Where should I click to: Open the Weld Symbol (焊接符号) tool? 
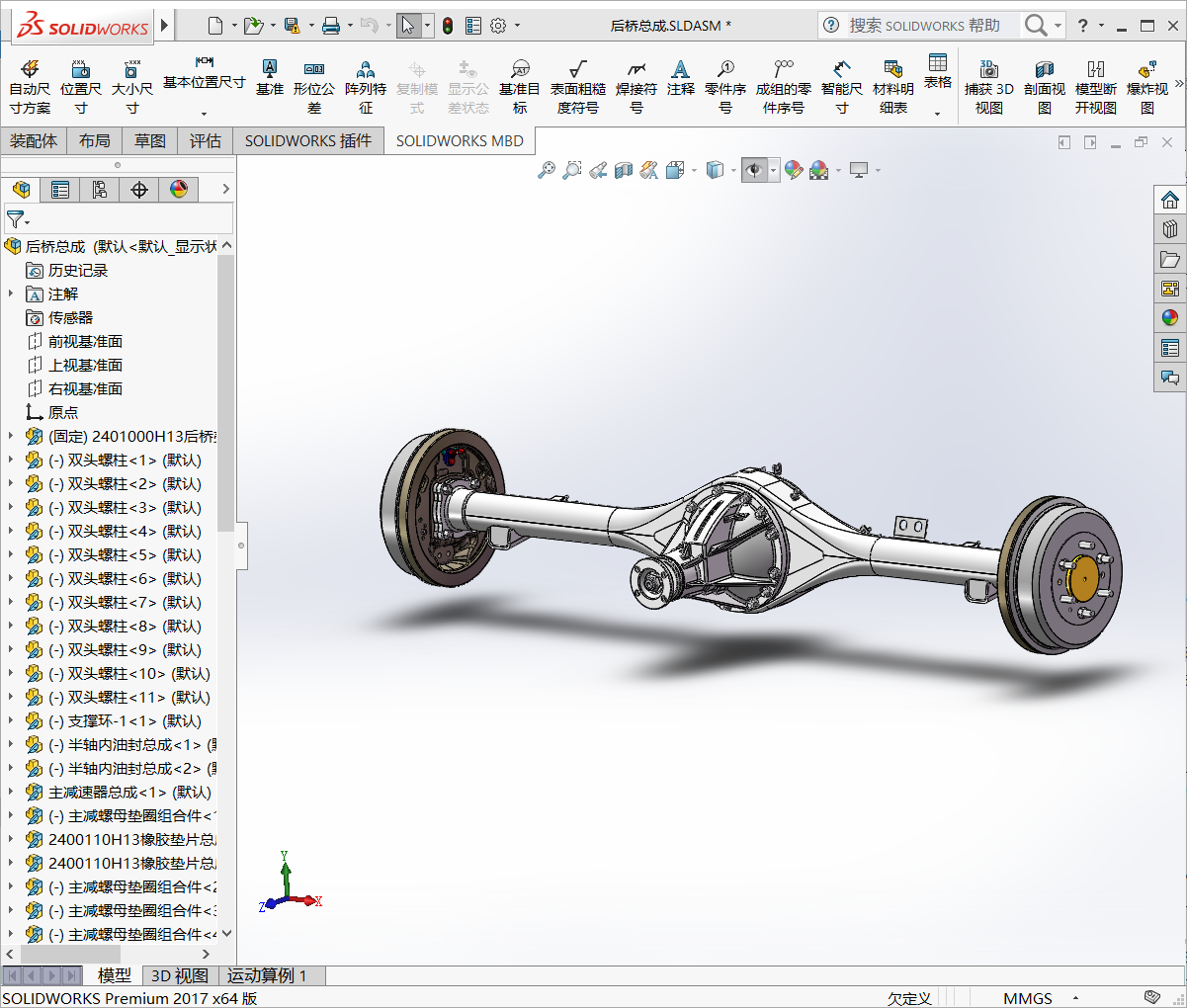pos(636,86)
